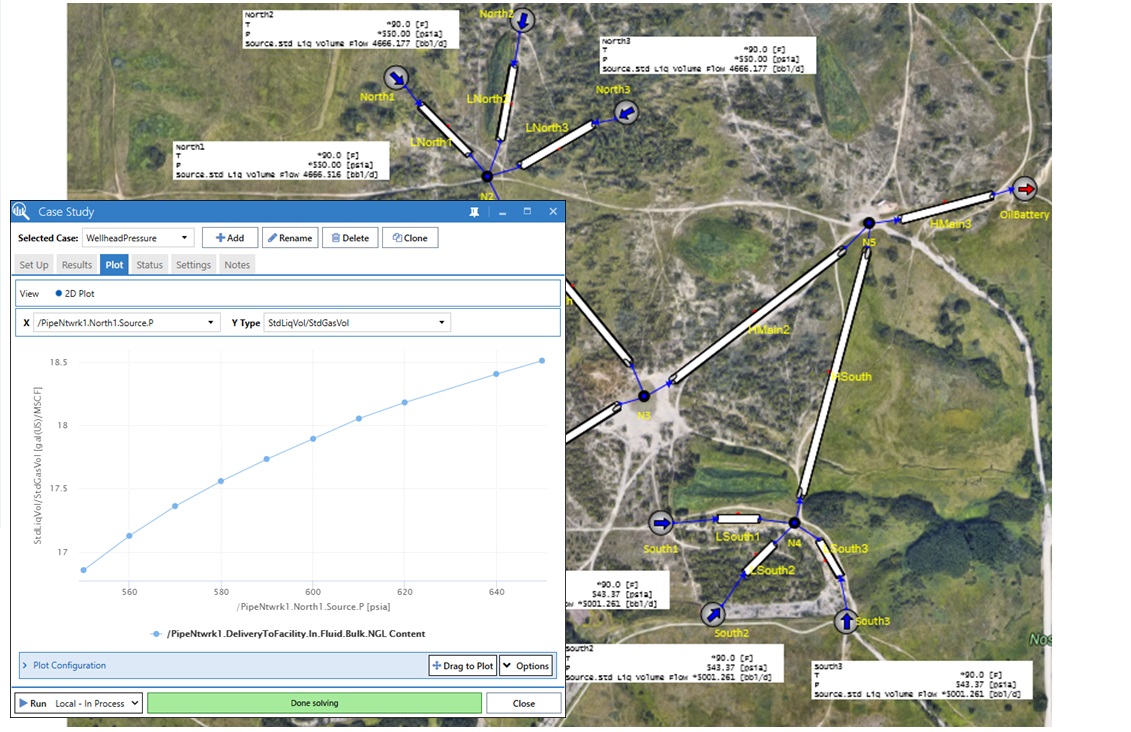Select the N5 junction node

[869, 223]
